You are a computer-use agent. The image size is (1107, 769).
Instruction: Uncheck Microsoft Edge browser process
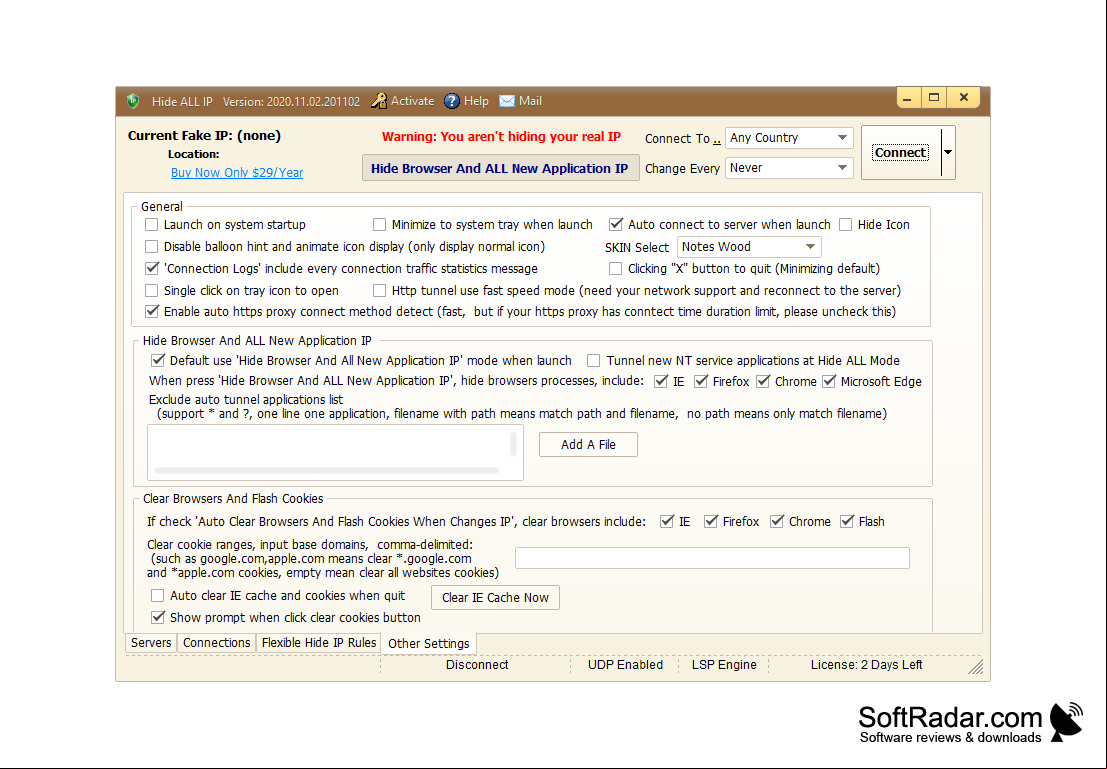[829, 381]
